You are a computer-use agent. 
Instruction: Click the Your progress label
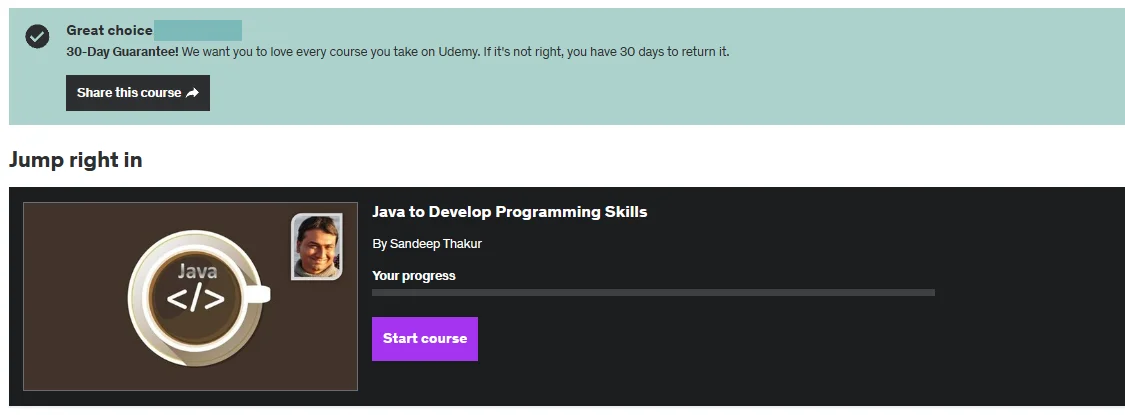click(413, 276)
